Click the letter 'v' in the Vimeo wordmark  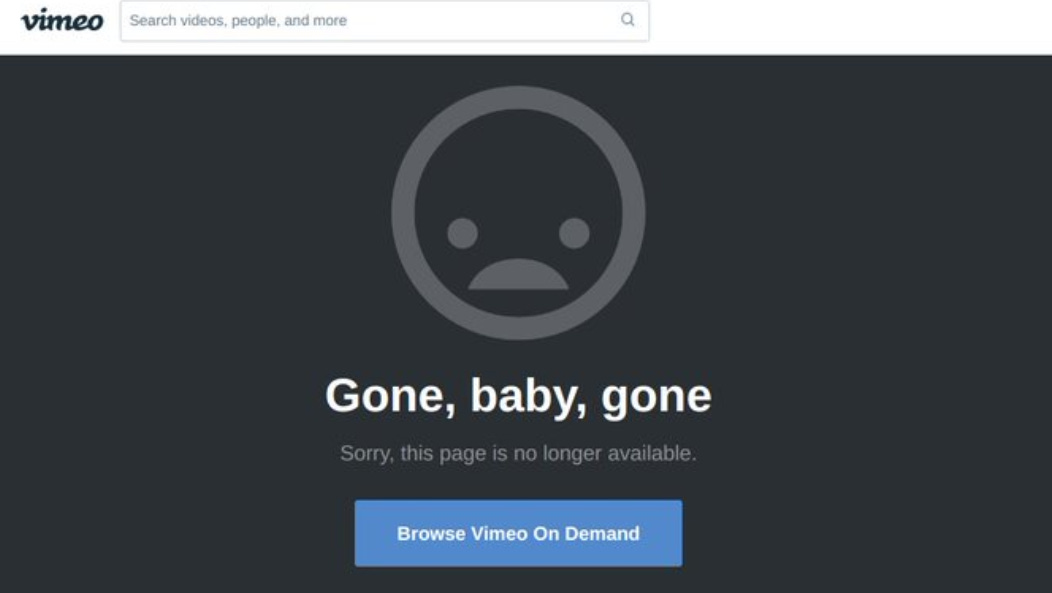[x=30, y=23]
